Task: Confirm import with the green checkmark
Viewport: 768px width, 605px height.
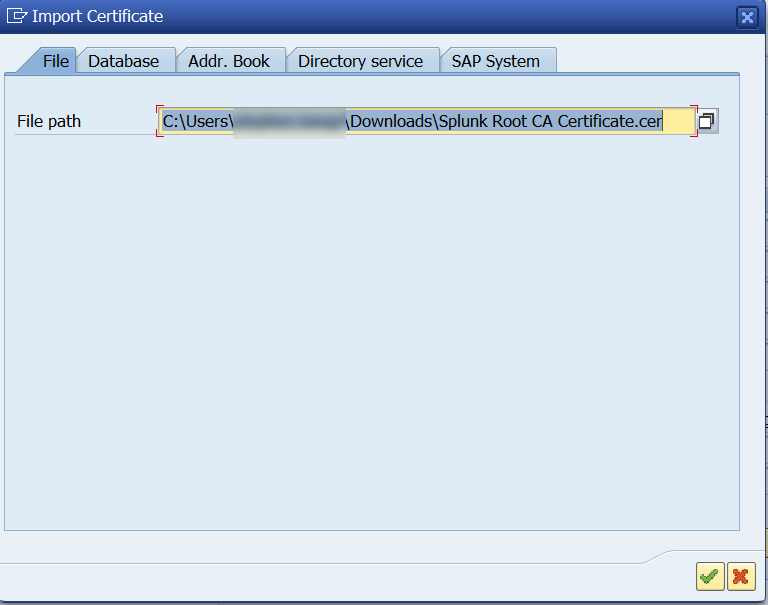Action: pos(709,576)
